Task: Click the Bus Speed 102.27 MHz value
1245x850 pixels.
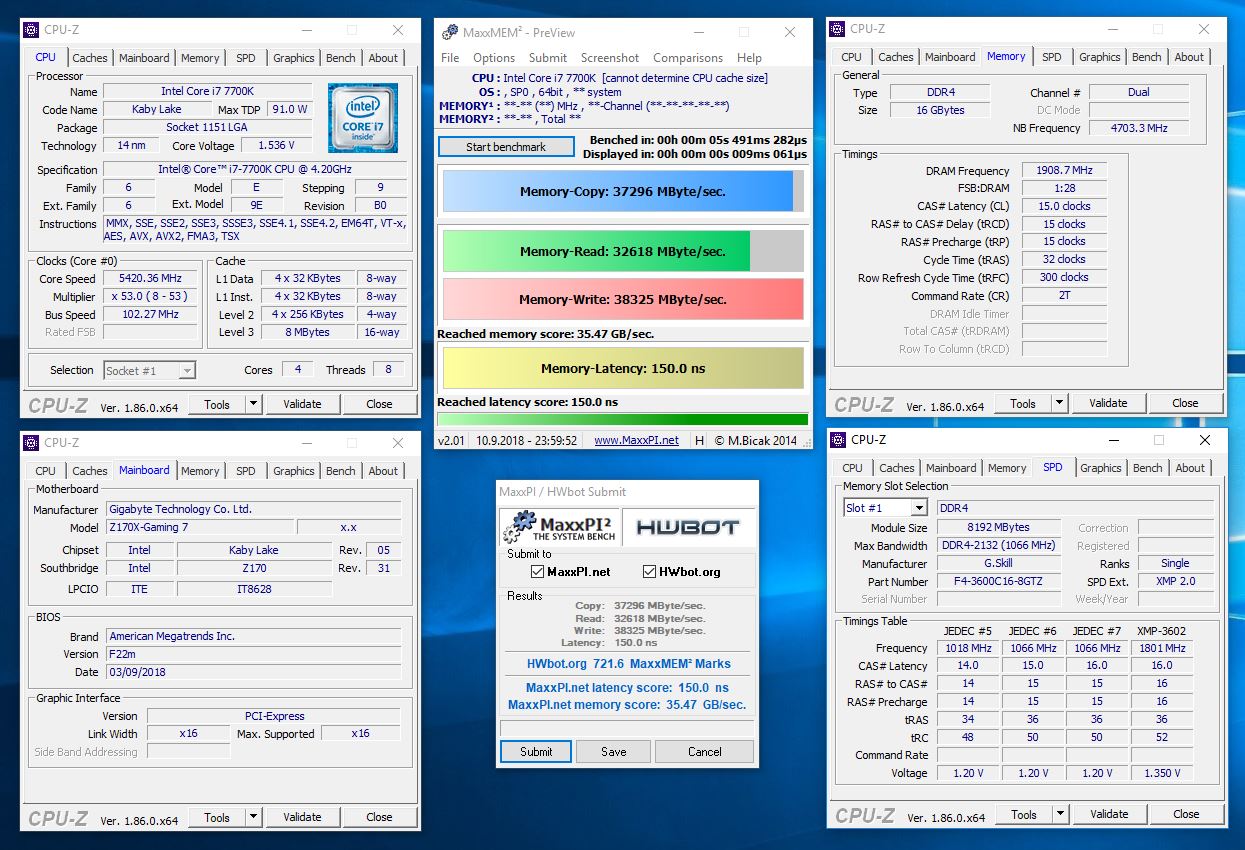Action: click(x=151, y=314)
